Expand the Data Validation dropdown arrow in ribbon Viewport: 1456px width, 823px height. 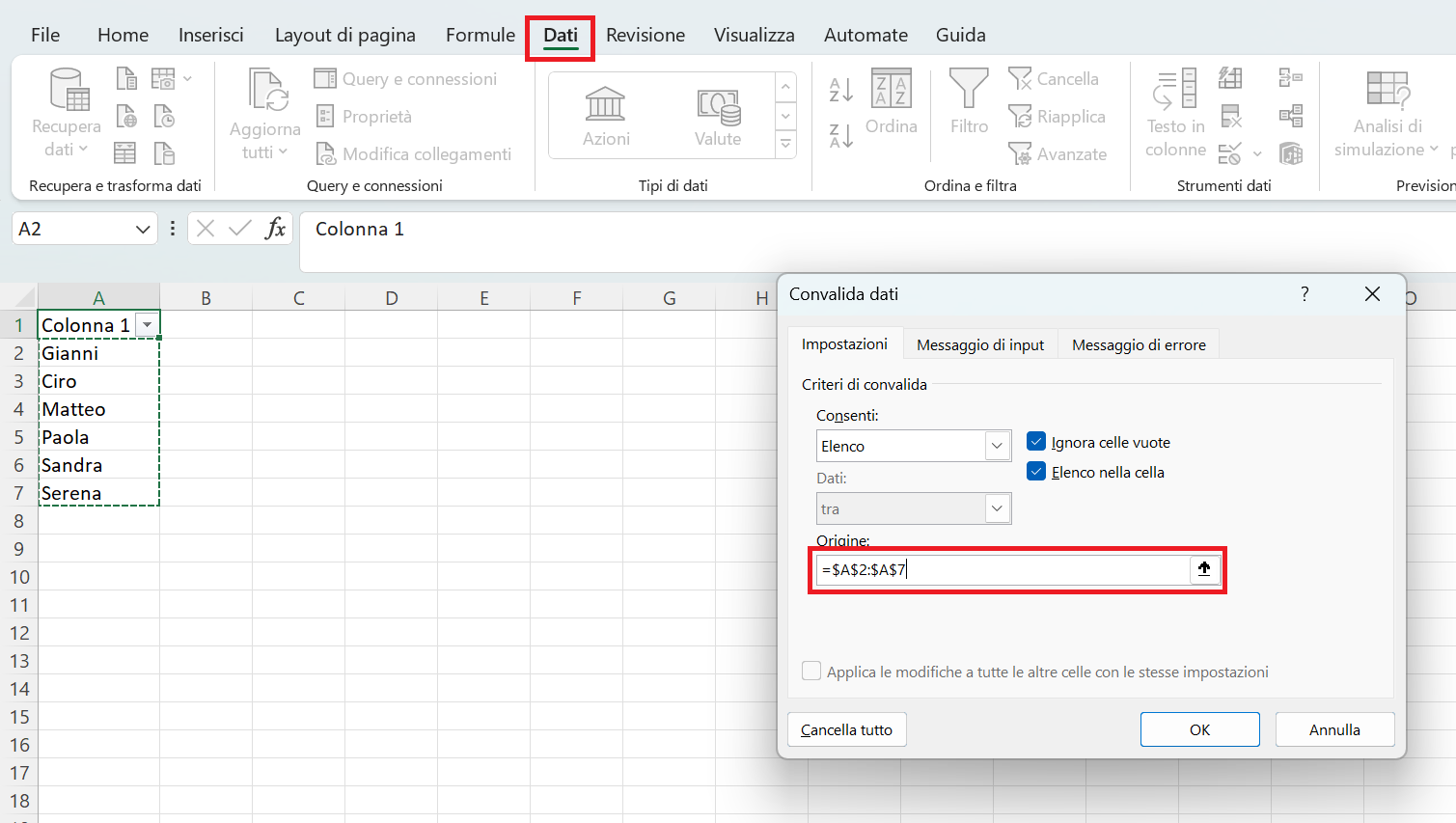1257,154
